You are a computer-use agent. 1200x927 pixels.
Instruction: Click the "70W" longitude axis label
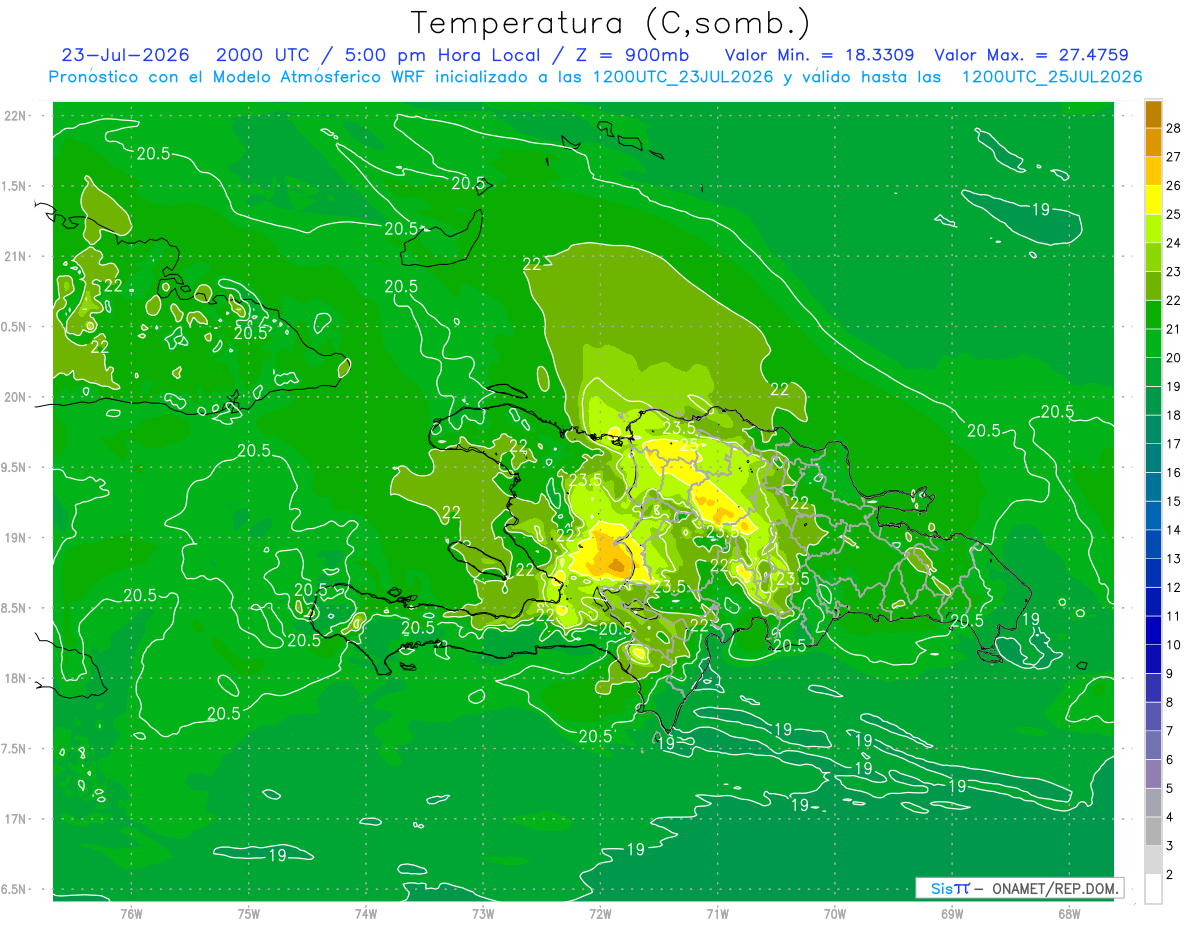[835, 913]
